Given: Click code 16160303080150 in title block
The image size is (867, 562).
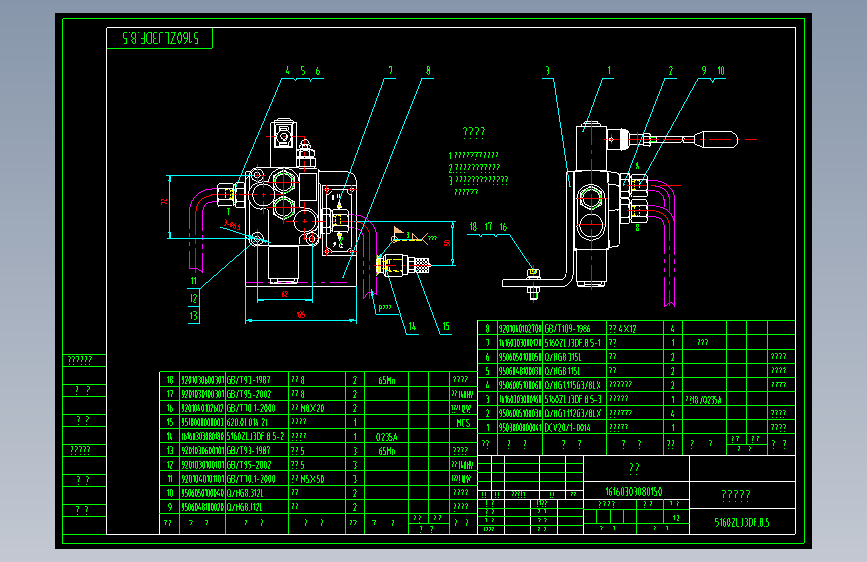Looking at the screenshot, I should [x=634, y=491].
